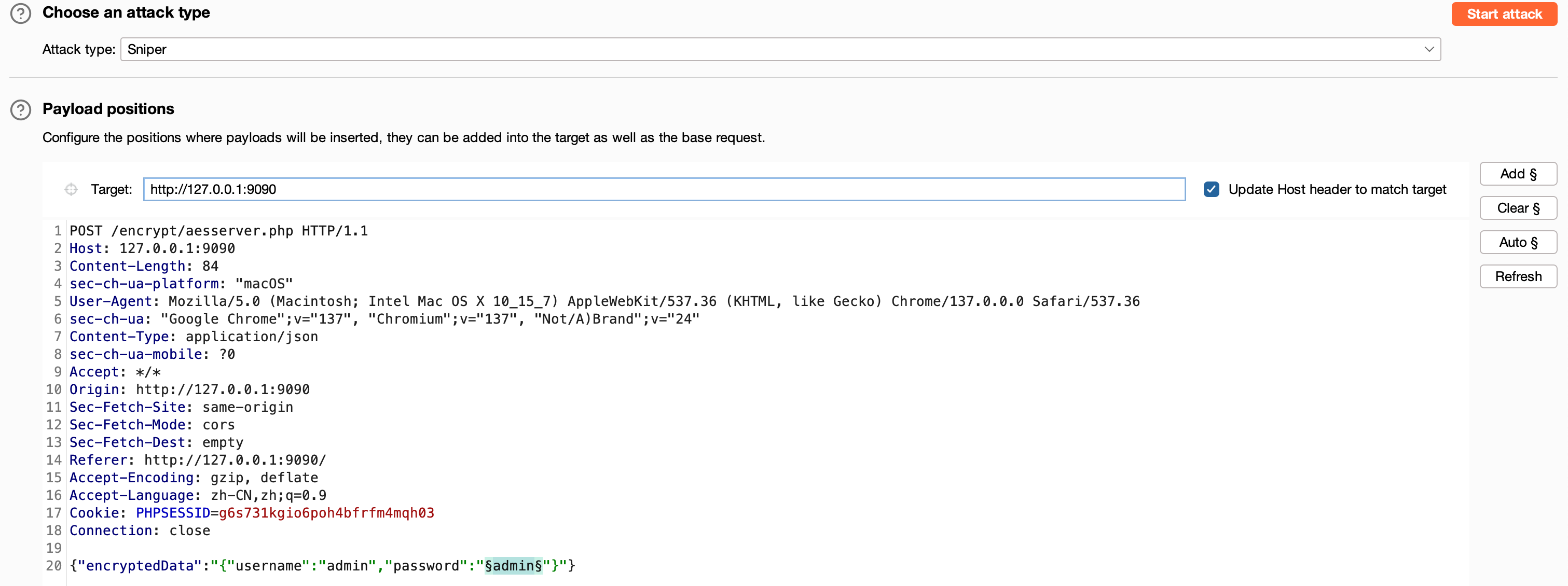Click the Accept-Language header line
The width and height of the screenshot is (1568, 586).
(x=198, y=495)
